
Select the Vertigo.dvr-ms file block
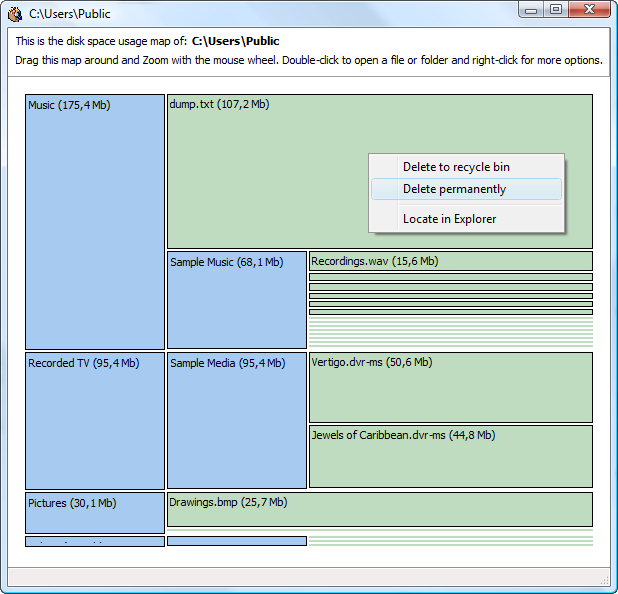tap(450, 387)
